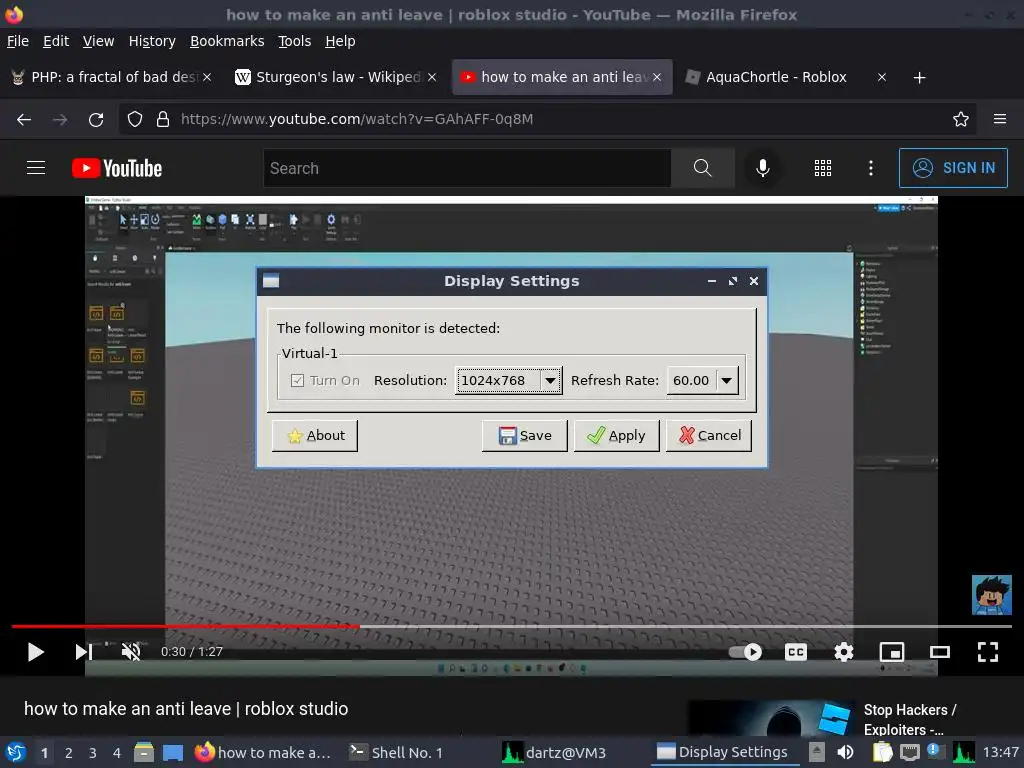Play the video

coord(35,652)
